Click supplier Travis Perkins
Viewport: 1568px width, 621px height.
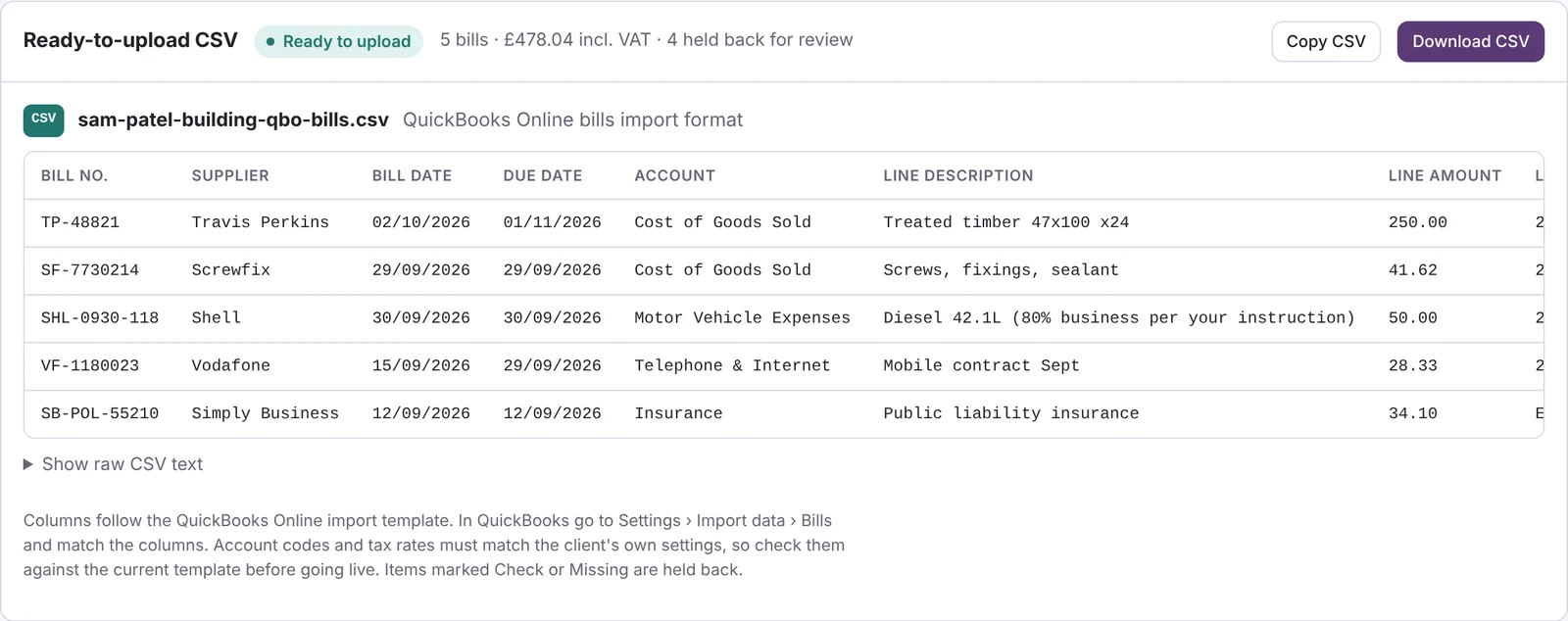[261, 222]
